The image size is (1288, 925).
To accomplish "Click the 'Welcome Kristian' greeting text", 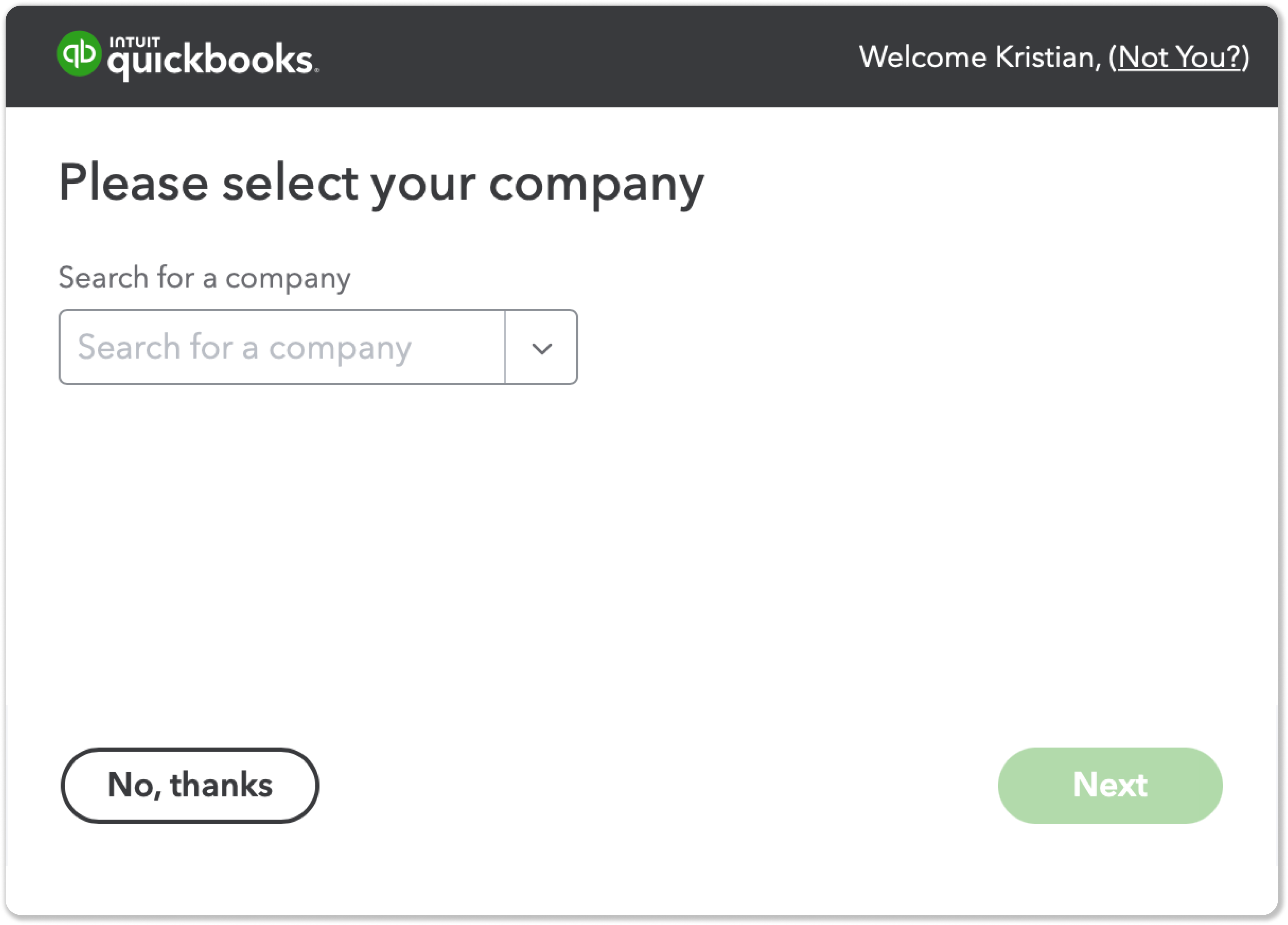I will point(980,57).
